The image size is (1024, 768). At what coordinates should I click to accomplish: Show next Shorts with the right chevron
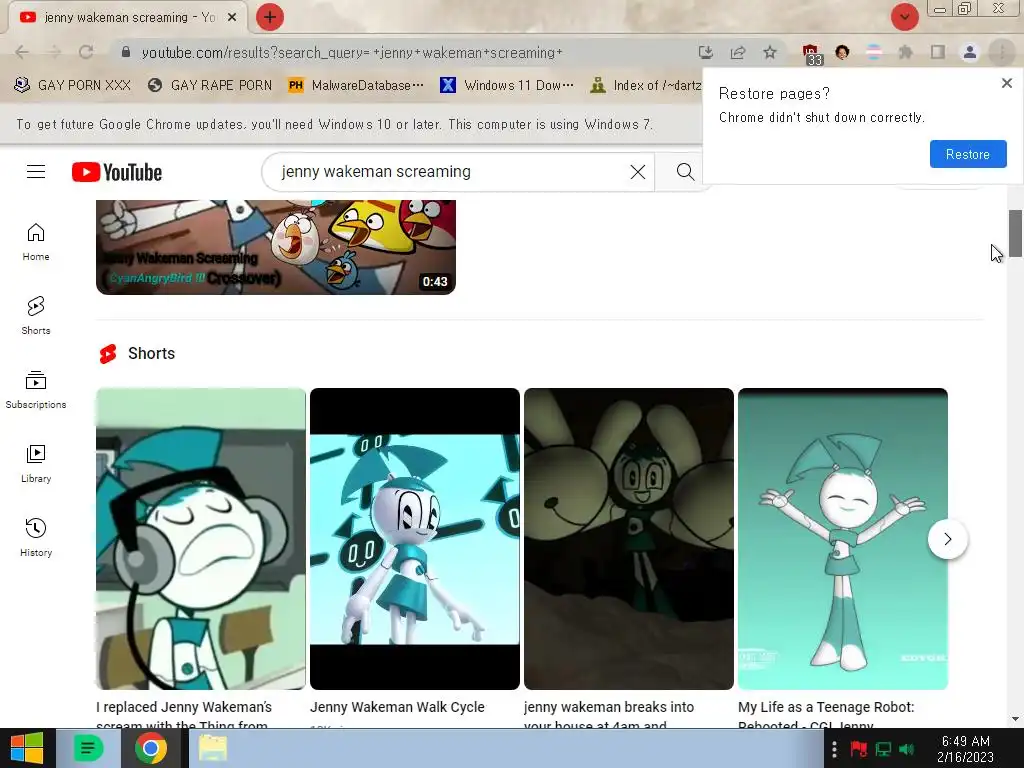[x=948, y=539]
